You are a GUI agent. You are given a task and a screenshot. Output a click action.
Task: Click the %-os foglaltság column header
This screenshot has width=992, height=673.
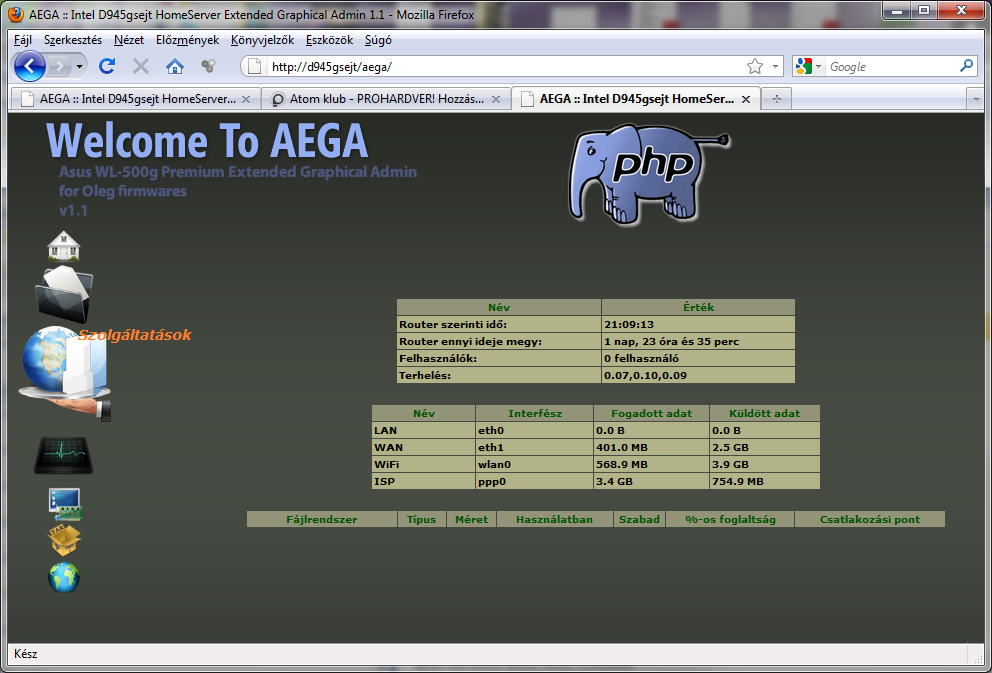coord(730,519)
